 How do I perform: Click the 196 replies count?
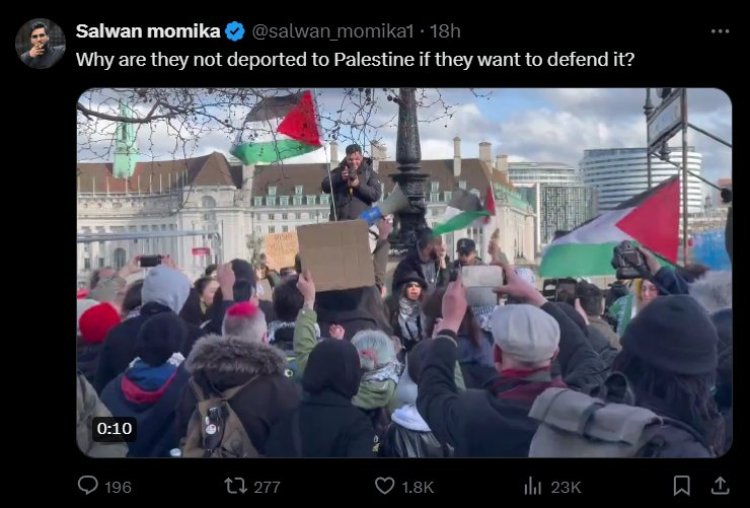coord(118,487)
